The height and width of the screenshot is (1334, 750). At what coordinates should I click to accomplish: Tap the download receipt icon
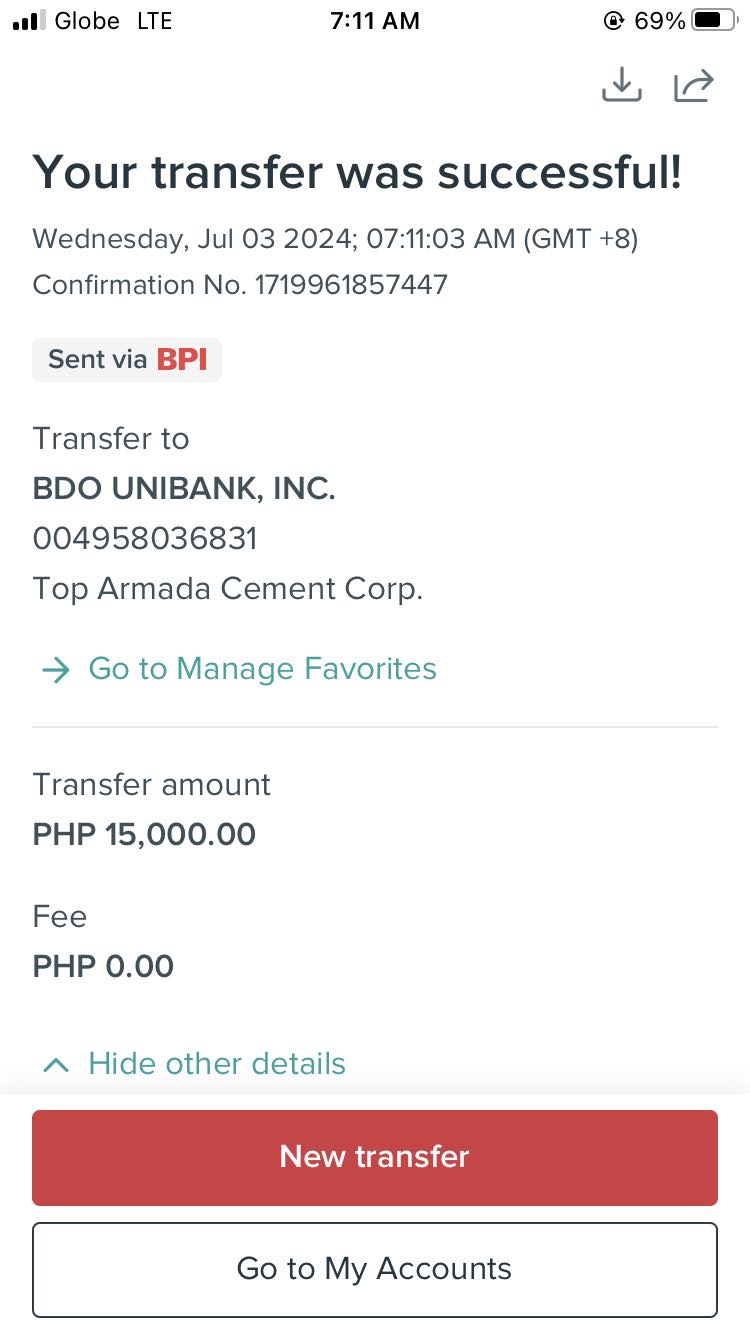pyautogui.click(x=621, y=85)
